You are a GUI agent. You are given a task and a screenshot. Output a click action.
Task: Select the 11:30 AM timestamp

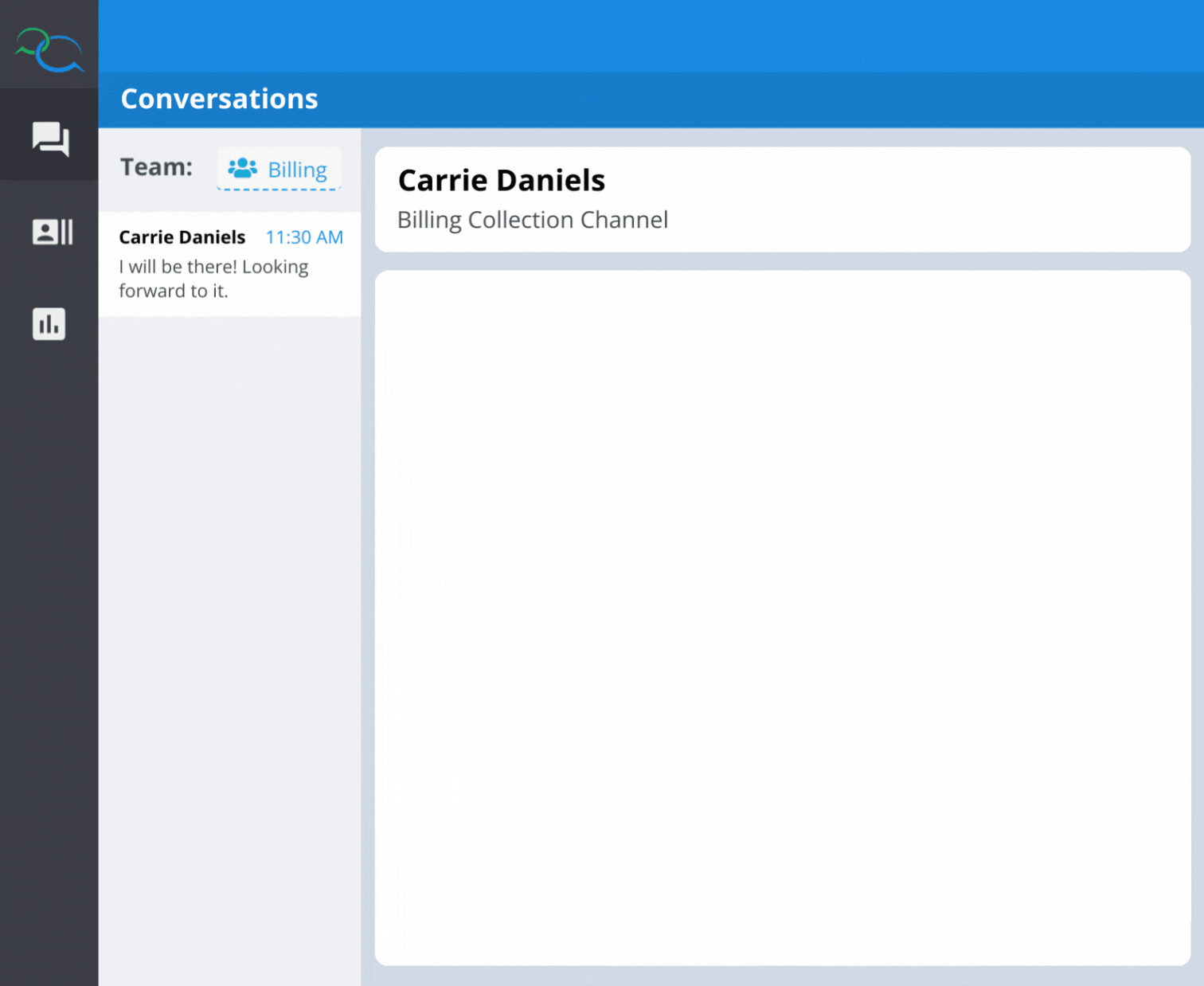tap(304, 237)
